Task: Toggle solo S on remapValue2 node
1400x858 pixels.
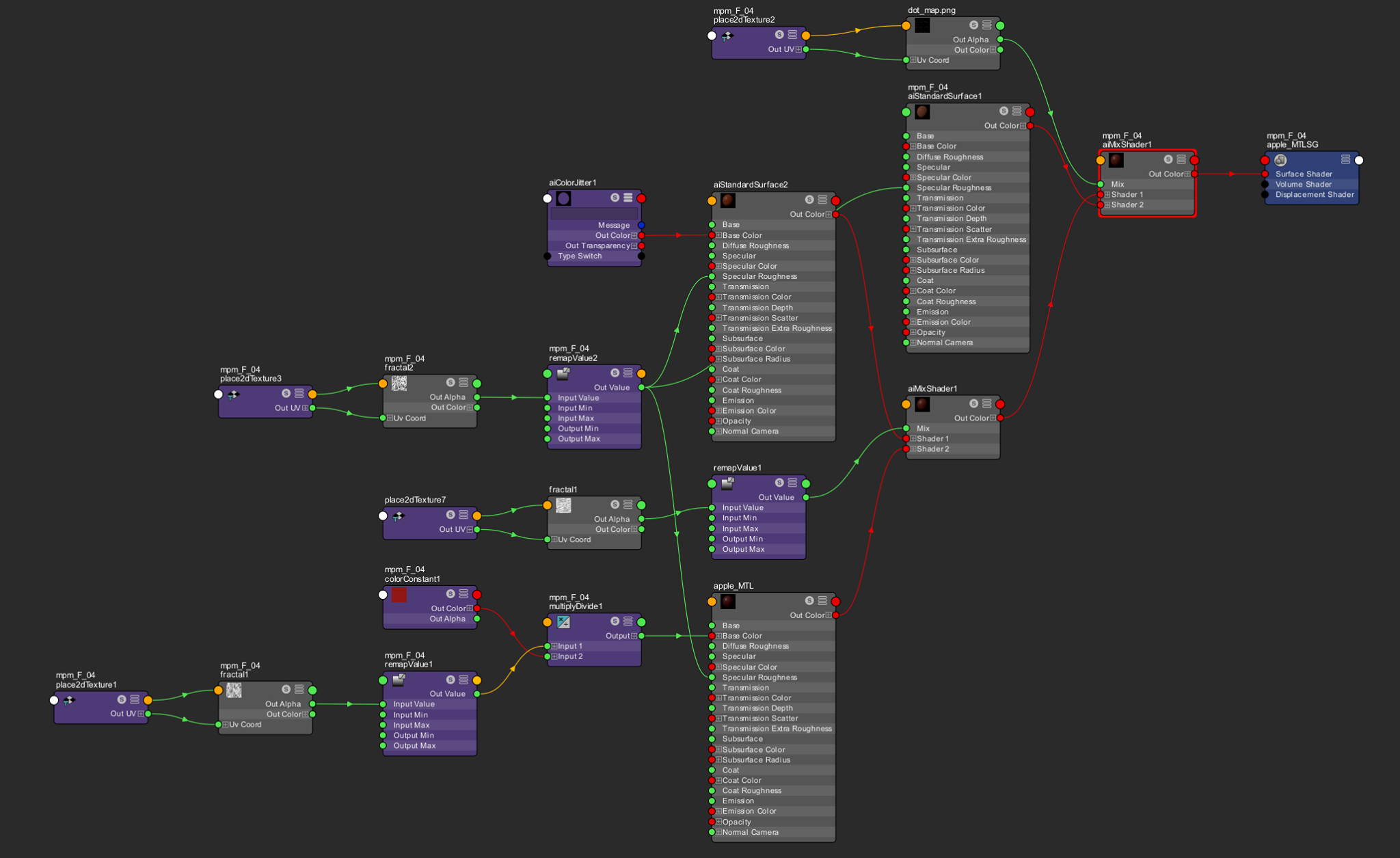Action: pos(615,373)
